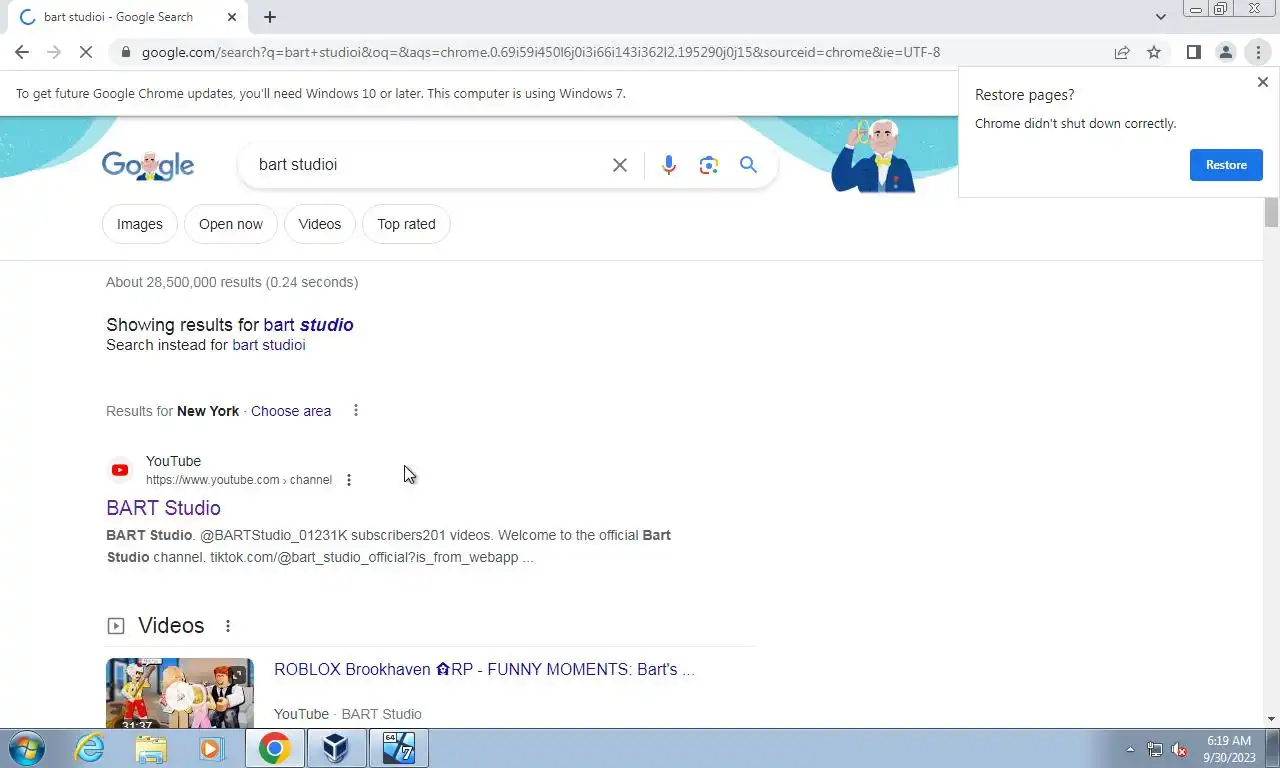Open a new Chrome tab

pos(270,17)
